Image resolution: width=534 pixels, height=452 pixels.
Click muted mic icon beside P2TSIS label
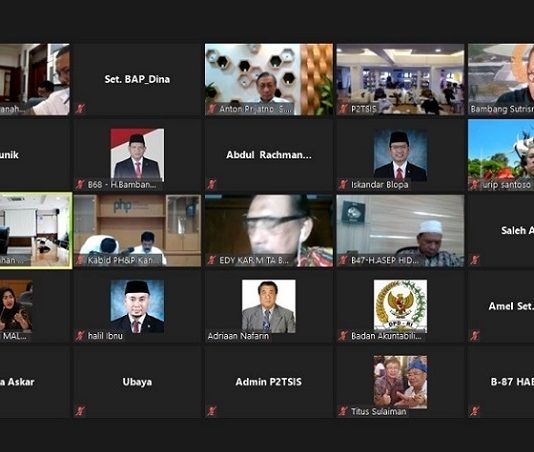click(x=343, y=109)
